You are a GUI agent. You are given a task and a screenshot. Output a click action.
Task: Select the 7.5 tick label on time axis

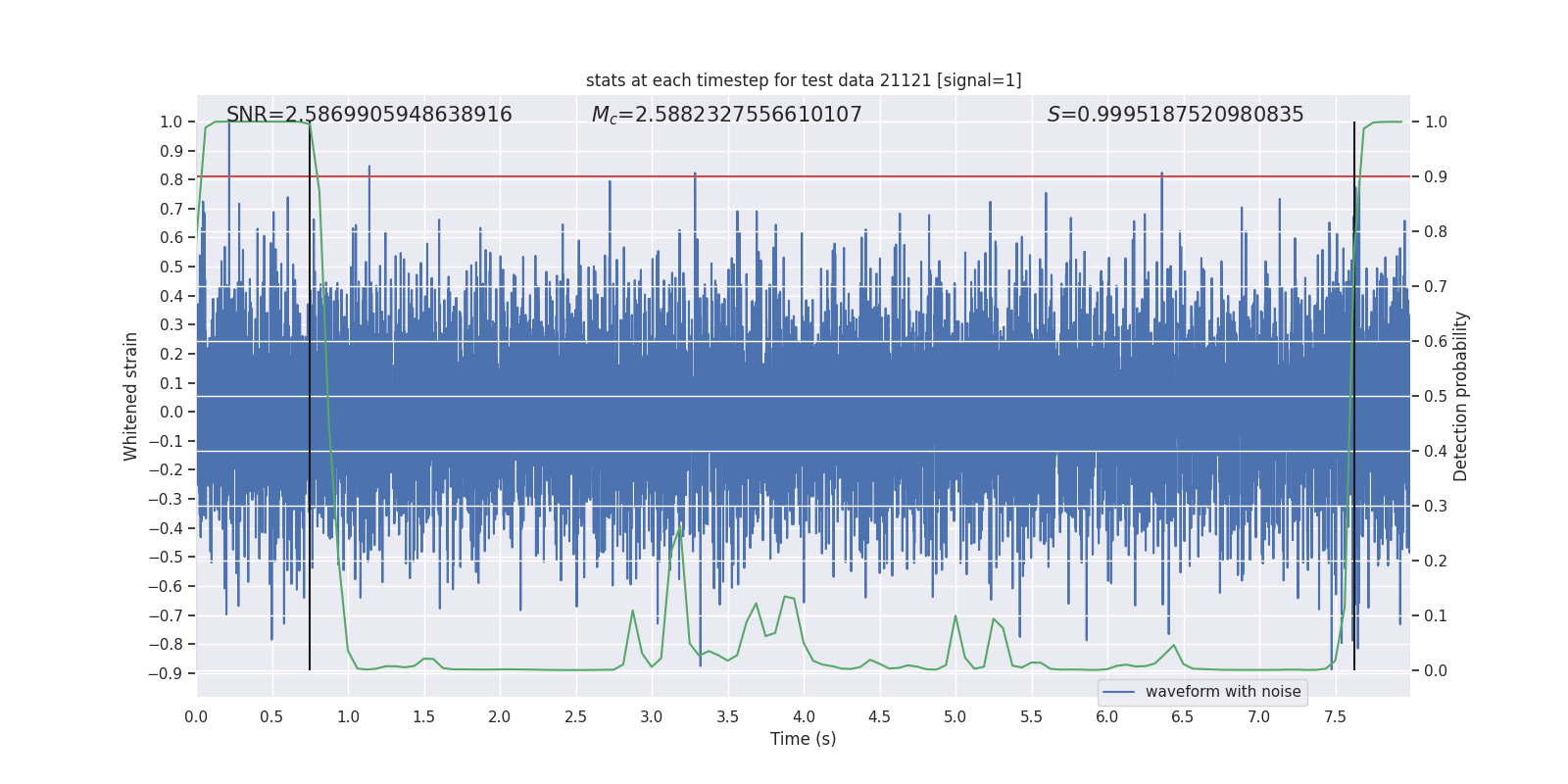(x=1335, y=716)
